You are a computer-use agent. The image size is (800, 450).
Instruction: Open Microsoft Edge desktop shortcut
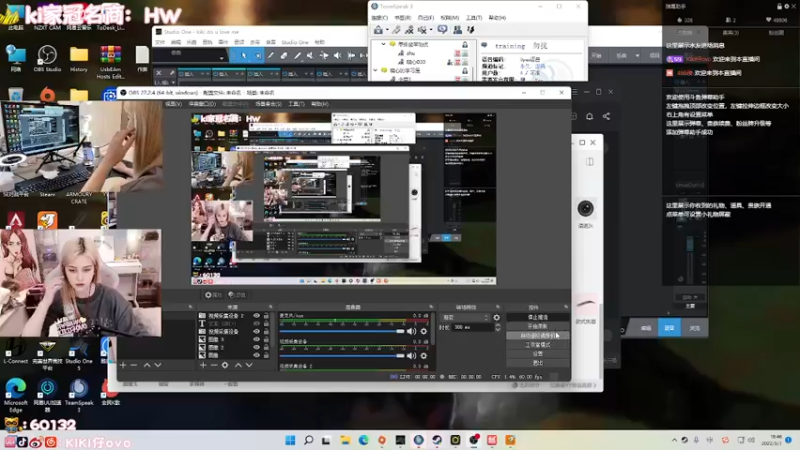(x=15, y=395)
